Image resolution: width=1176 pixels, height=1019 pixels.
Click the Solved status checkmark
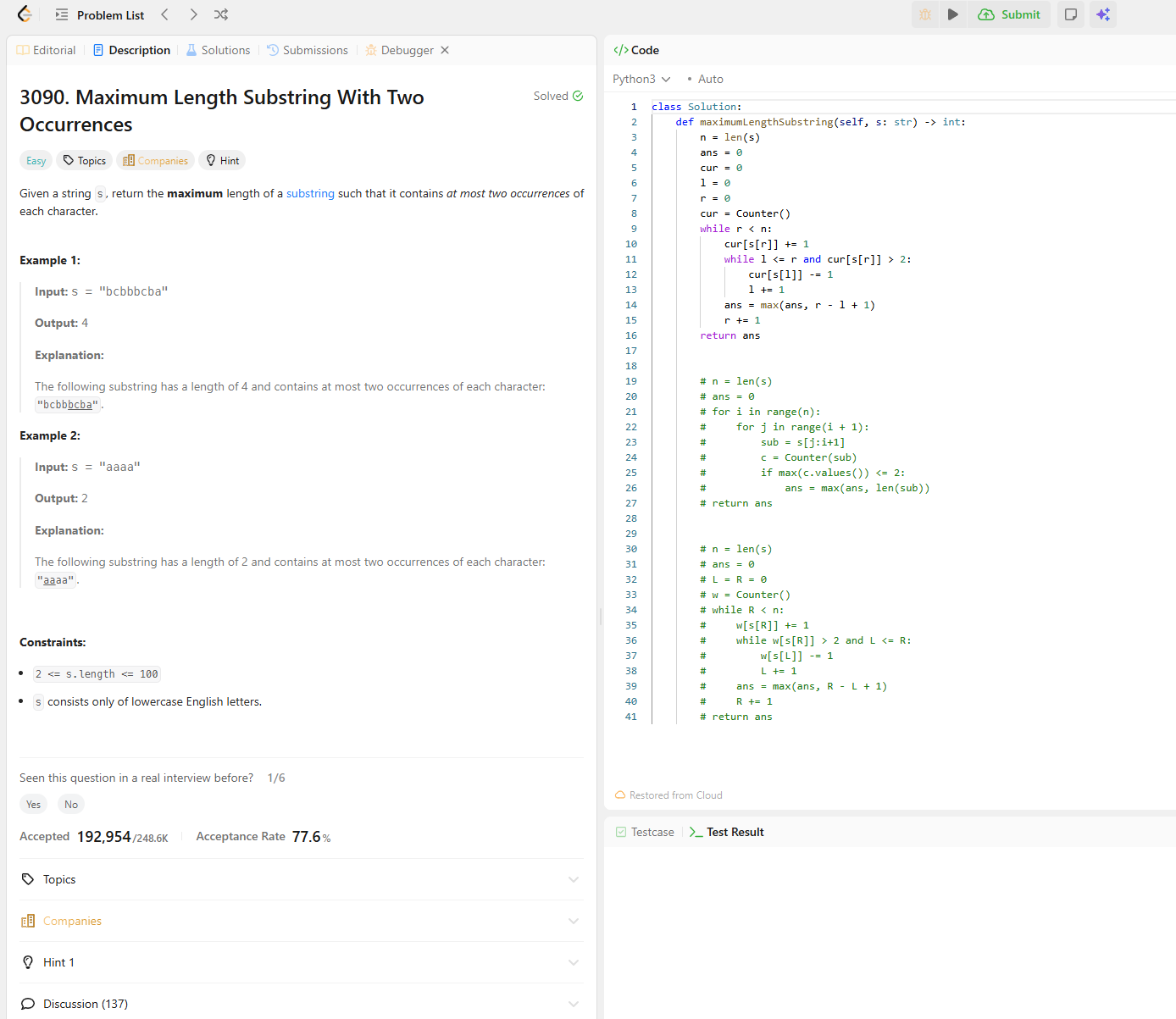click(578, 96)
